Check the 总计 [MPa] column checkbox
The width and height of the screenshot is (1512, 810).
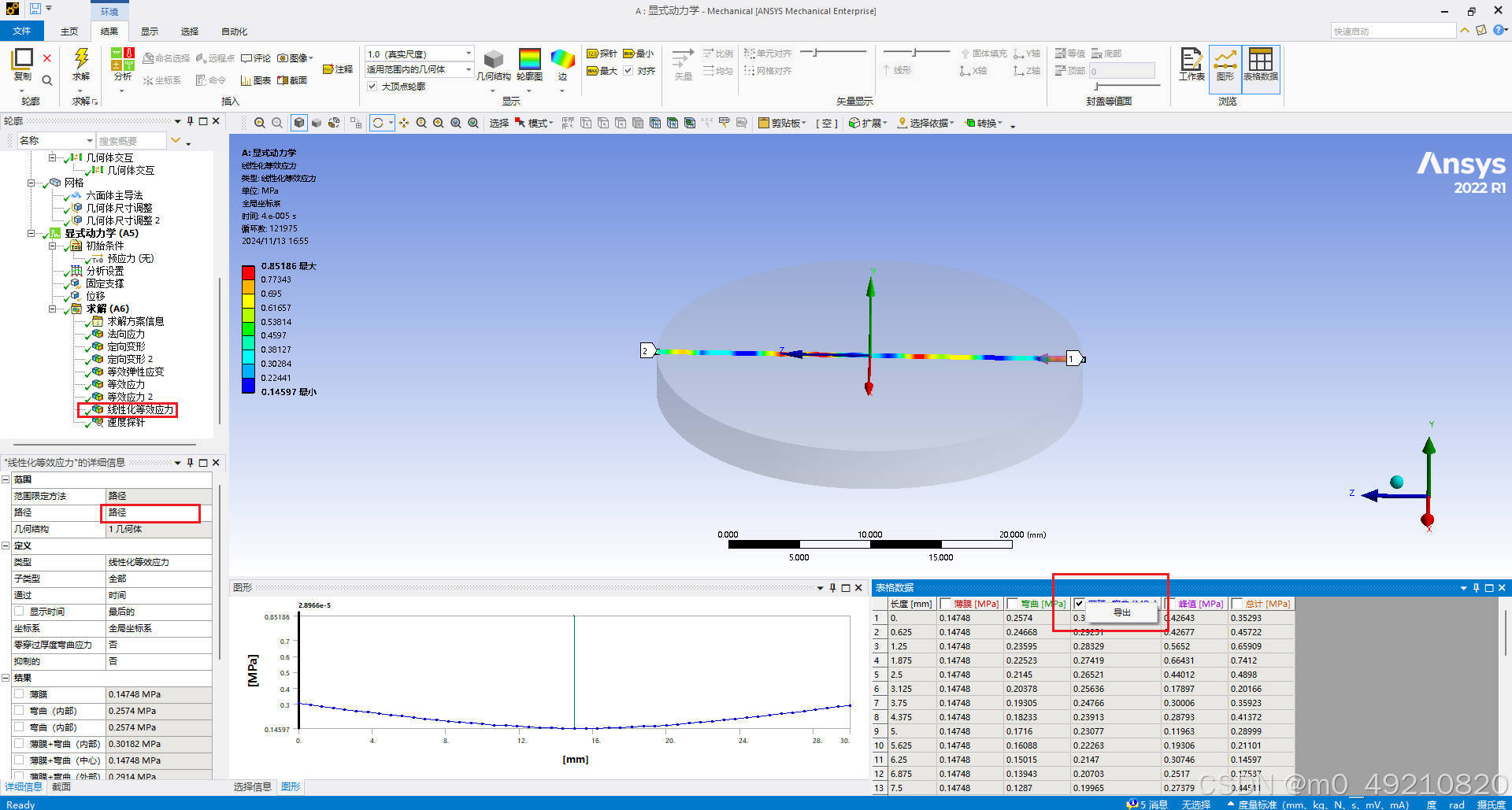[1237, 604]
